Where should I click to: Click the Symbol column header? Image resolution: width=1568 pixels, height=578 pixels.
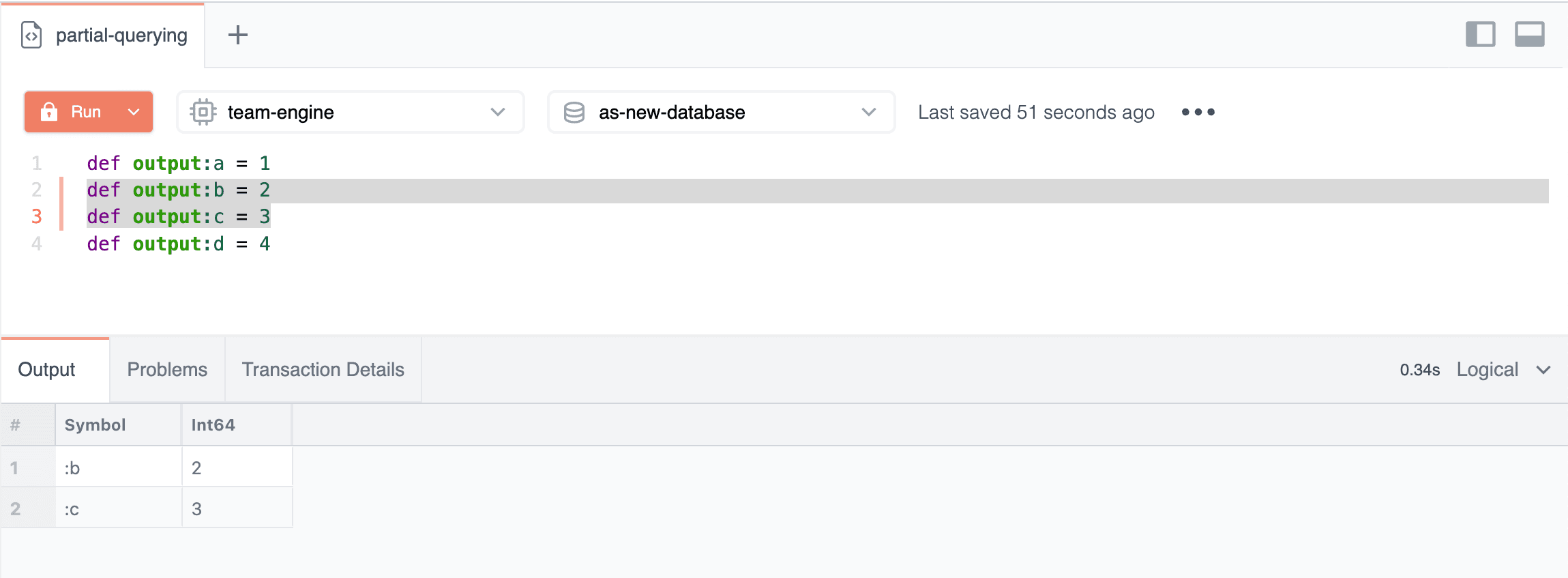coord(95,425)
